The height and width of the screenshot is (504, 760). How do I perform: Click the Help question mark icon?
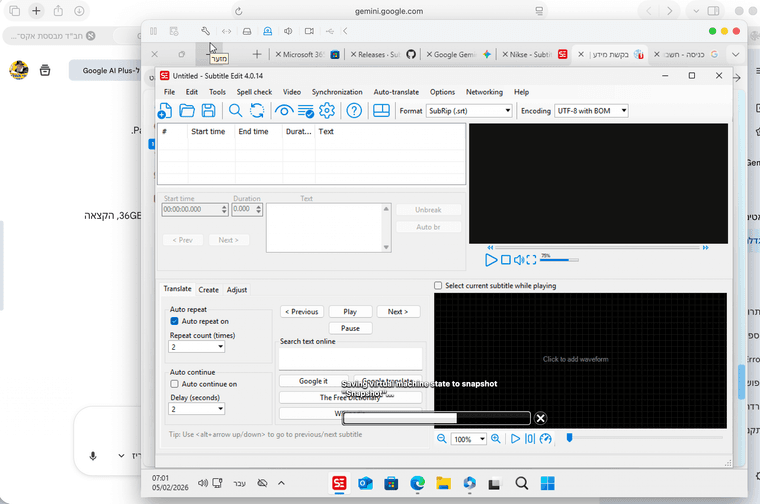point(353,111)
